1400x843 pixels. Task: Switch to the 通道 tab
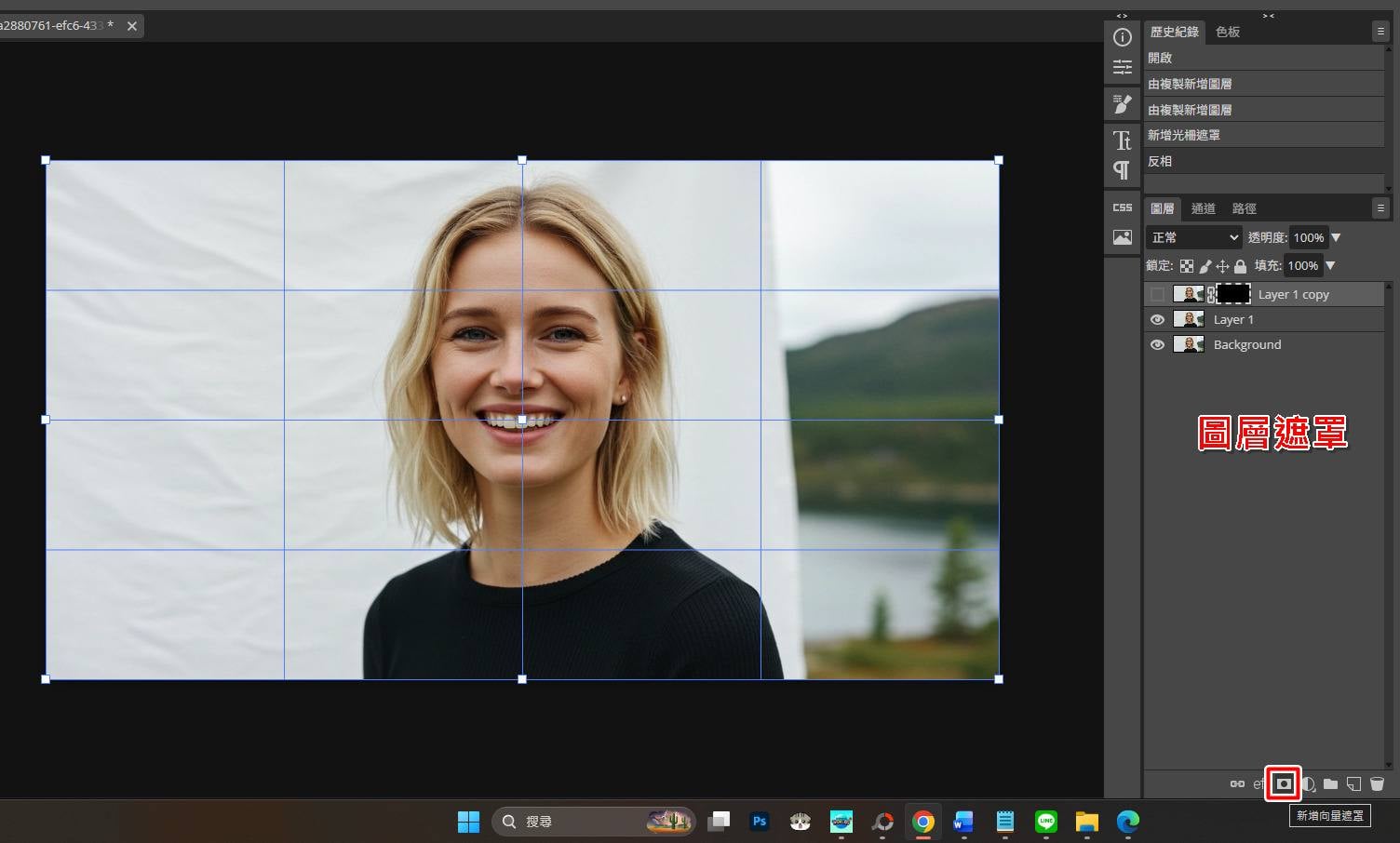[1203, 208]
